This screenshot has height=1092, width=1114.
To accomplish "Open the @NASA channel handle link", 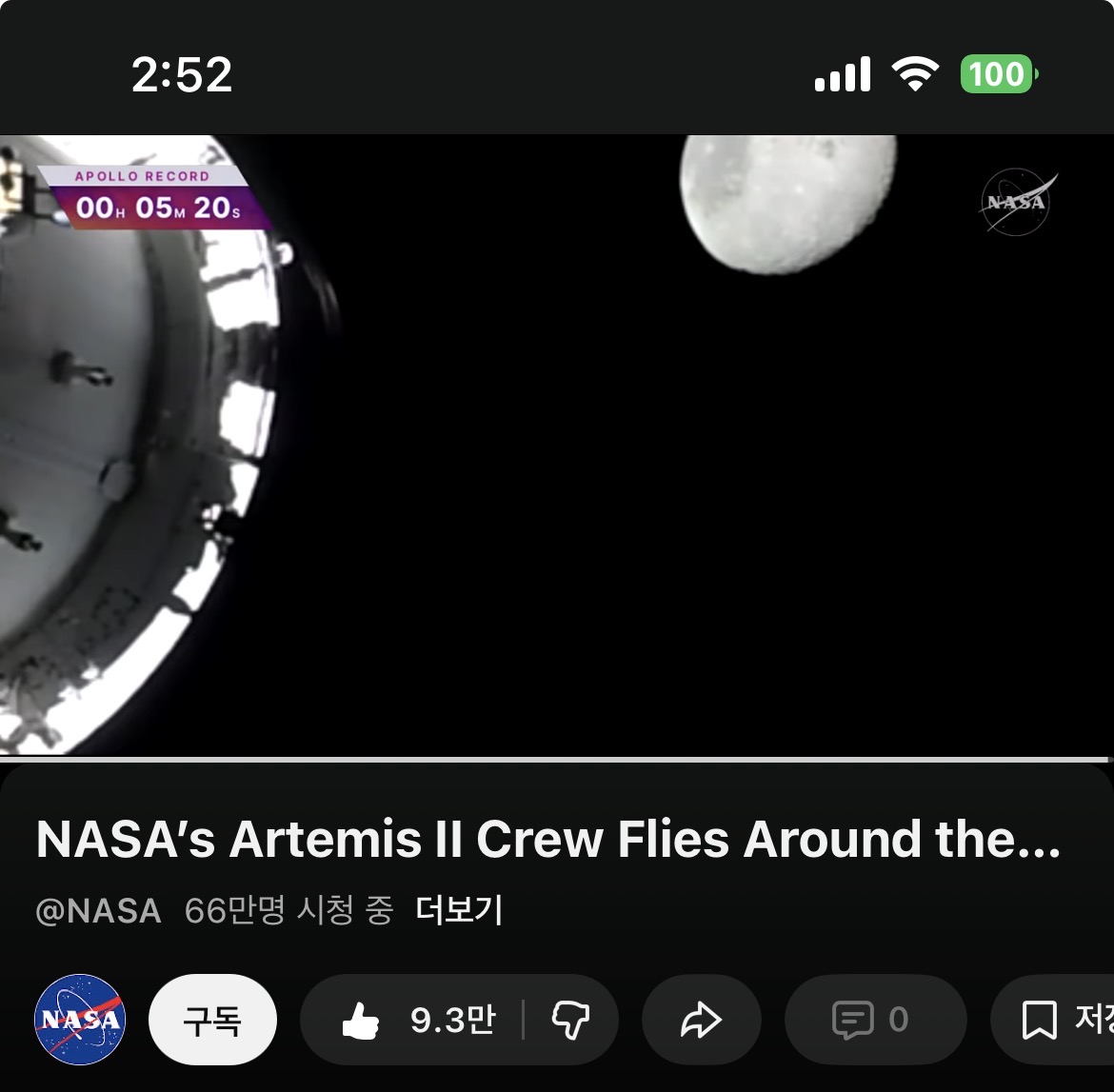I will (98, 911).
